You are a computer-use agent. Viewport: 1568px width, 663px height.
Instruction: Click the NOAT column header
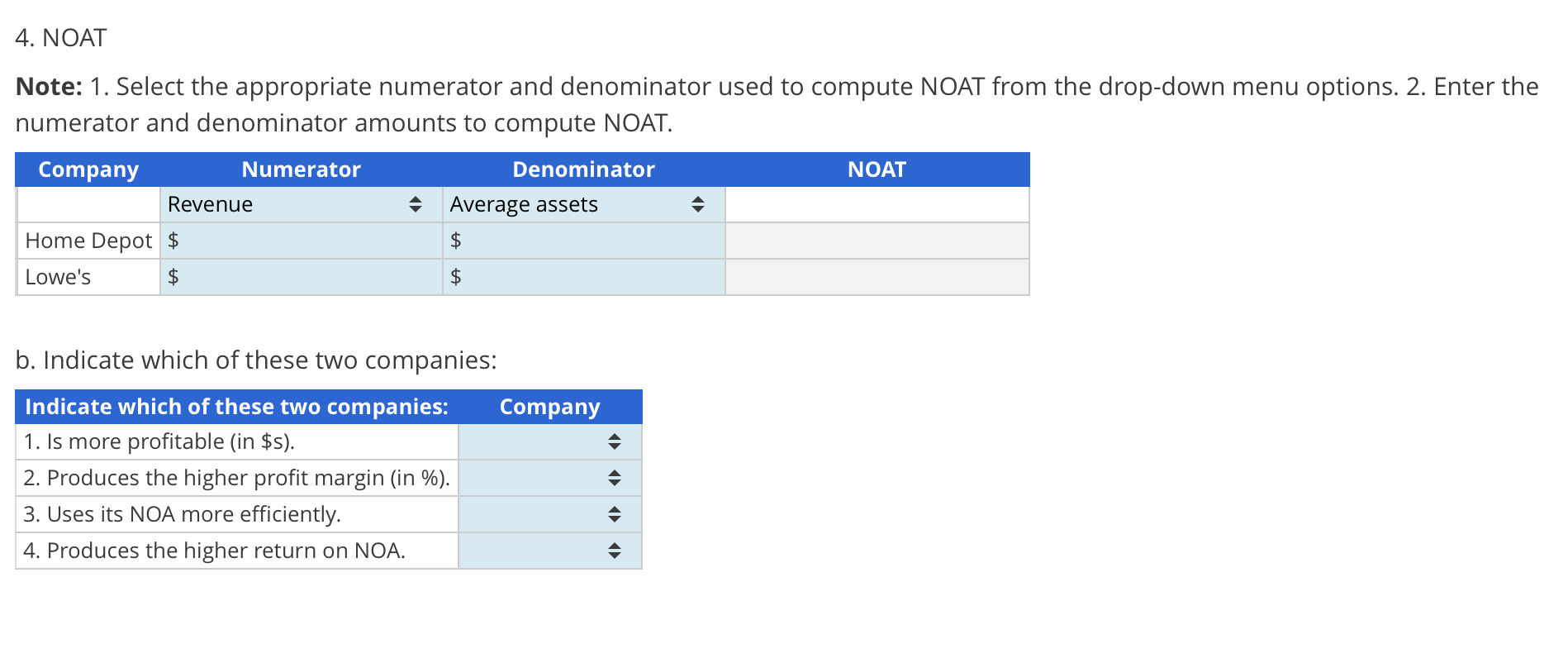tap(876, 169)
